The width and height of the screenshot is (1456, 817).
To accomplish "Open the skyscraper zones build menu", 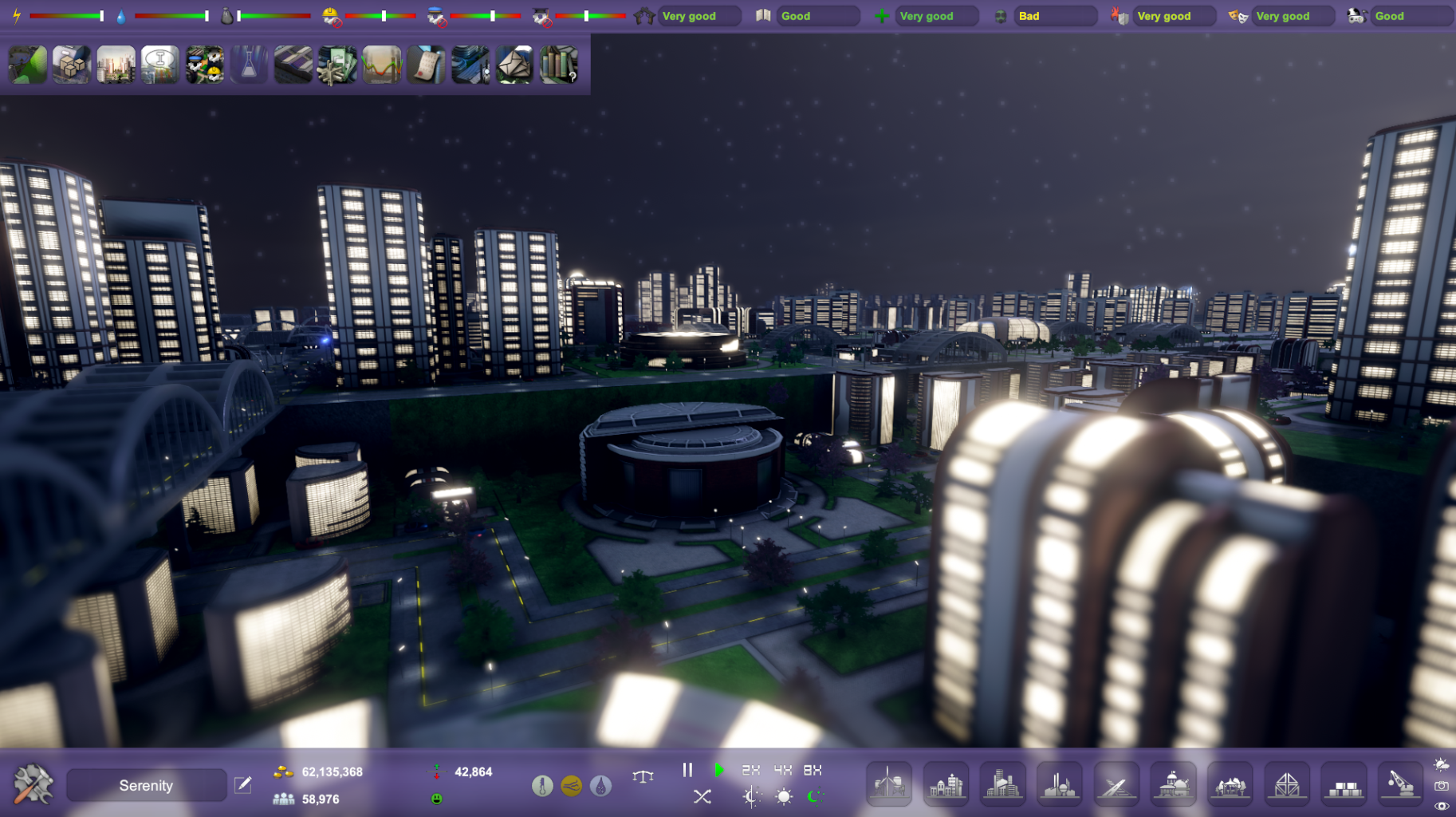I will tap(1002, 783).
